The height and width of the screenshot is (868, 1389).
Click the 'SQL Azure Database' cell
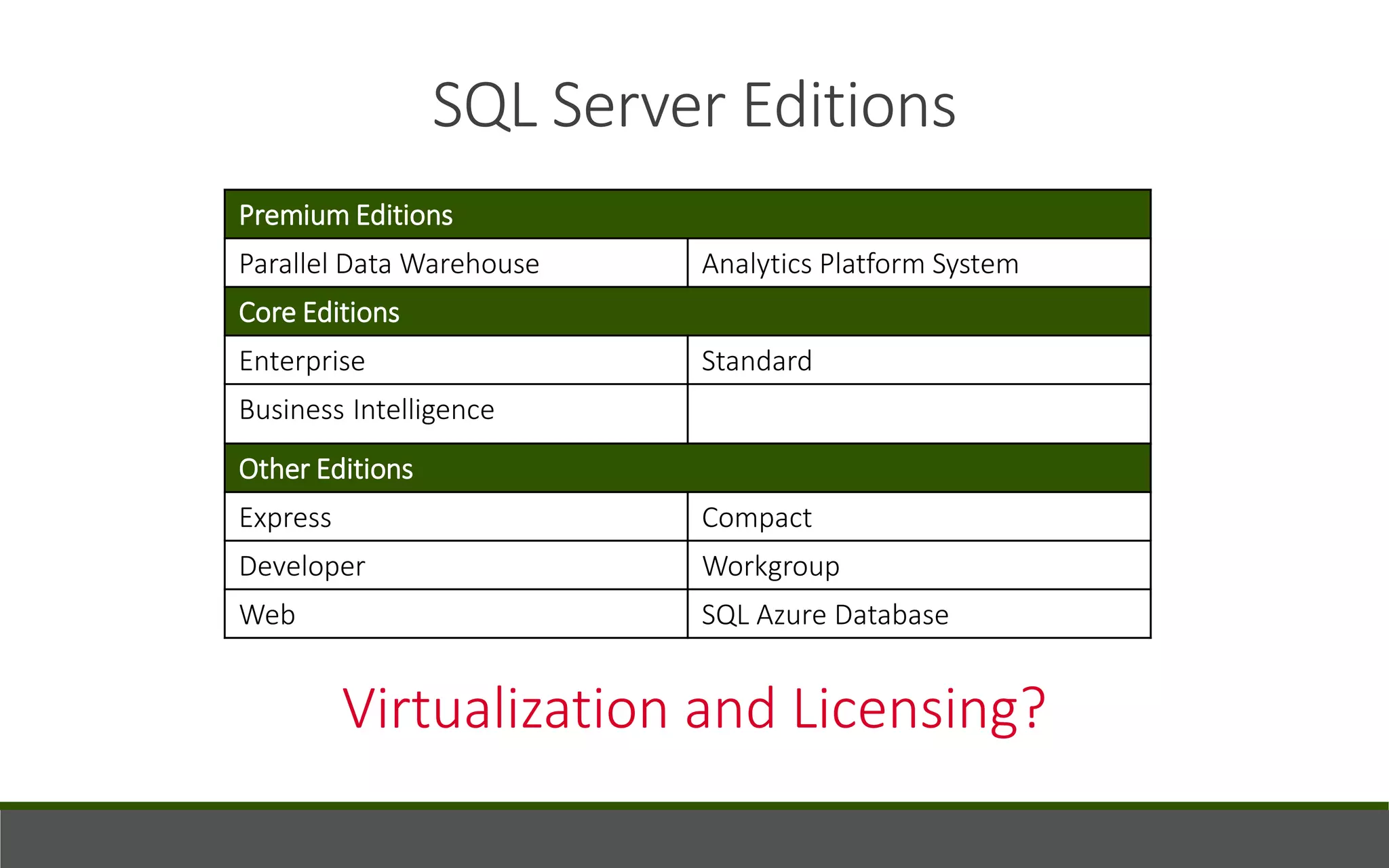(919, 614)
